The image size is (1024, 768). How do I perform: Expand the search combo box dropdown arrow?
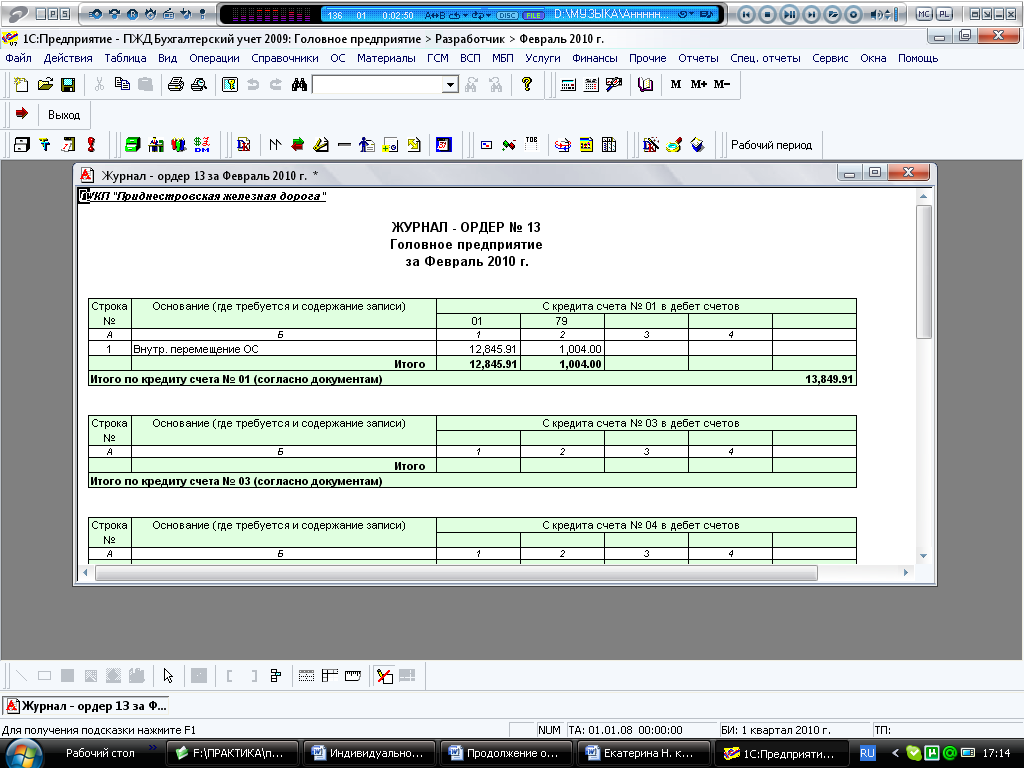[450, 85]
